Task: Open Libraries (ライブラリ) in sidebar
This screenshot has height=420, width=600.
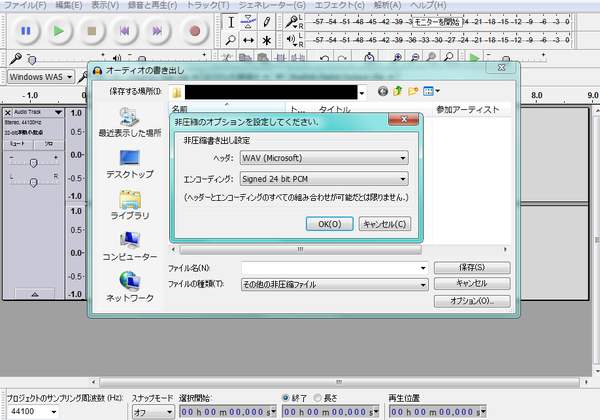Action: (x=130, y=205)
